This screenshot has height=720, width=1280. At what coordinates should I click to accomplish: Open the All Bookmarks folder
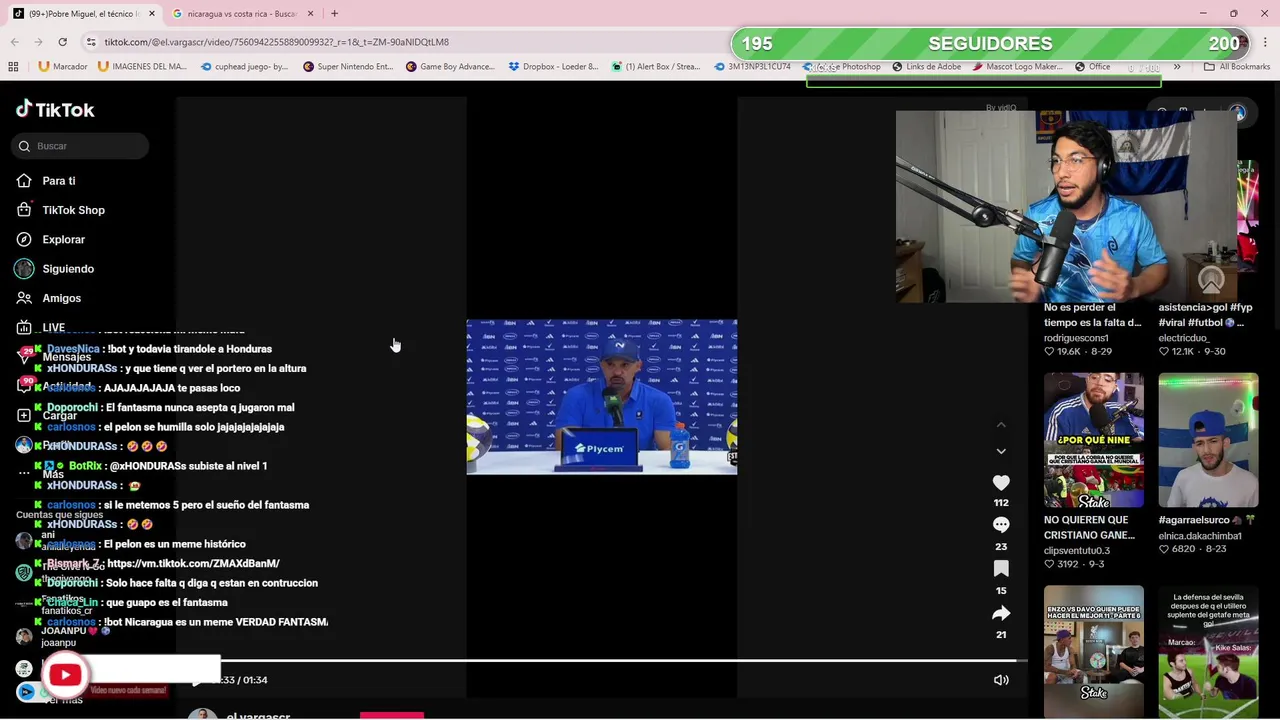[1237, 67]
